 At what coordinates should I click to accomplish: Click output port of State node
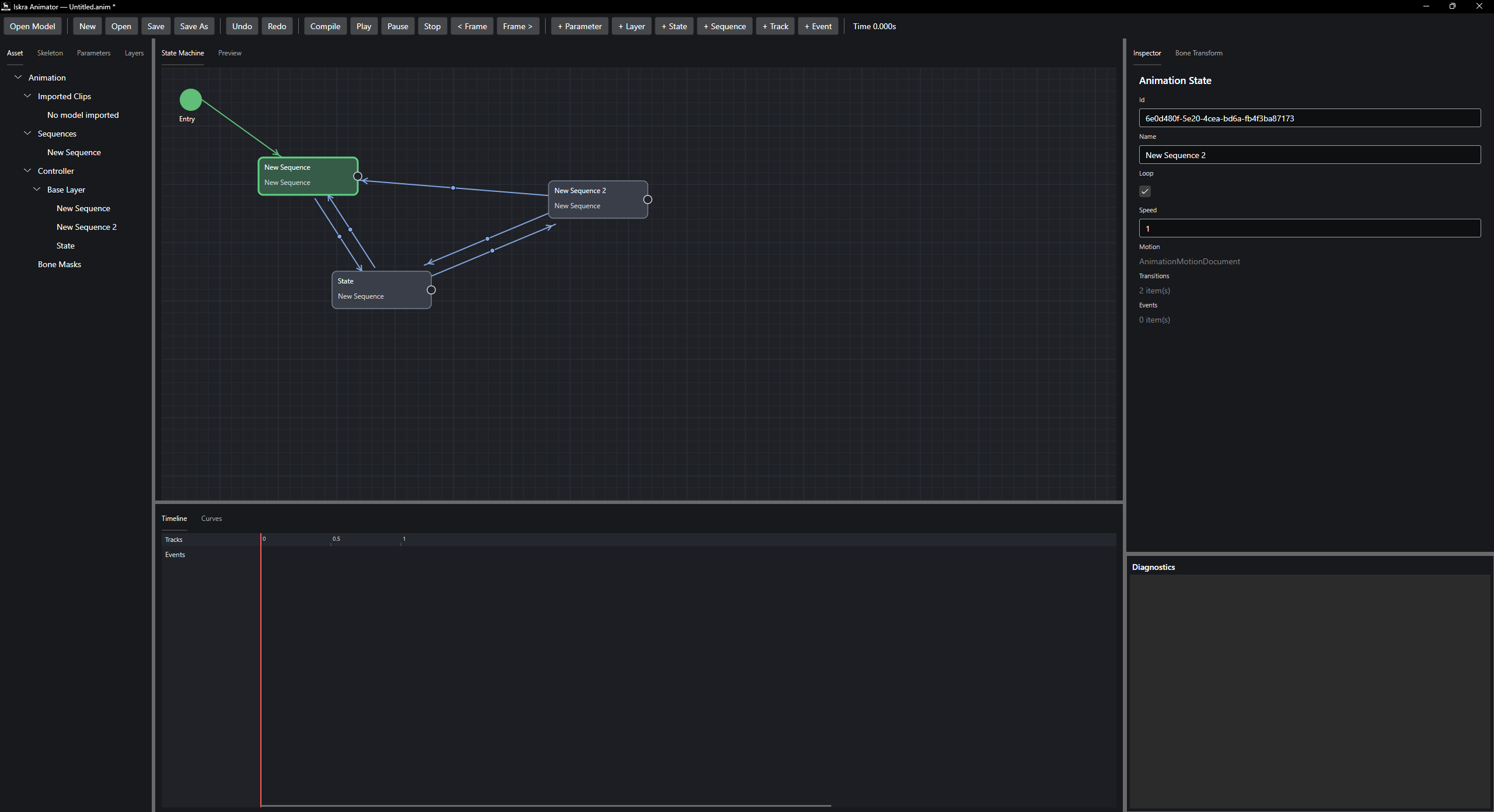(431, 290)
